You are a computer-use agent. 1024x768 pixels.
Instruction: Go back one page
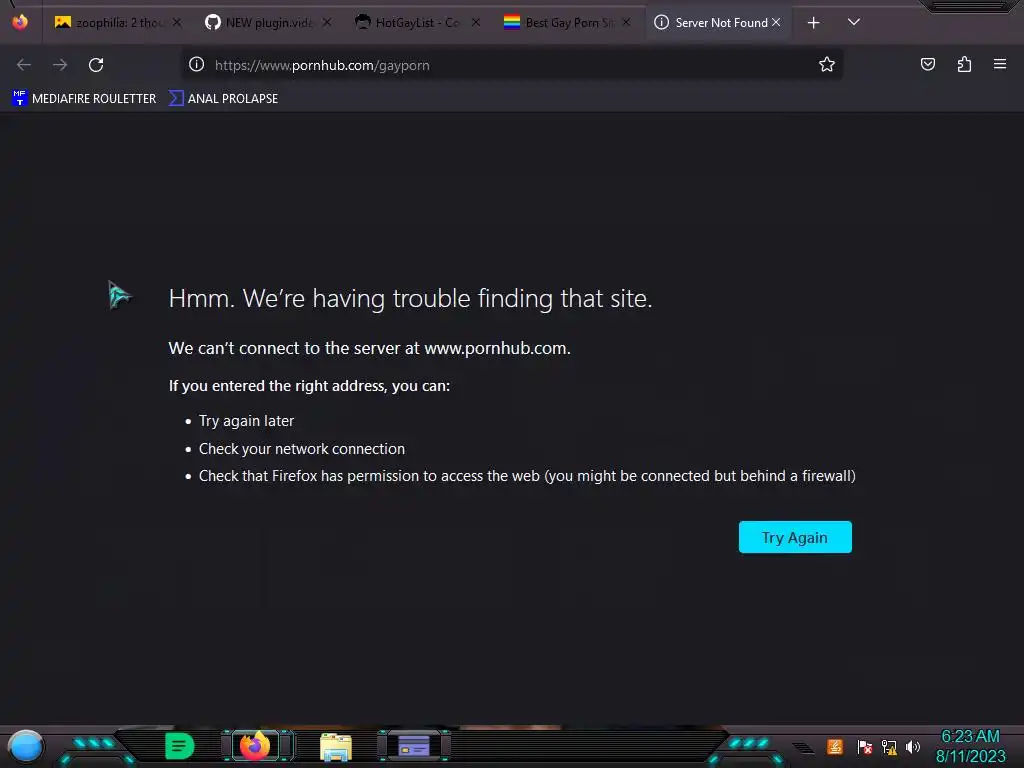click(x=24, y=65)
